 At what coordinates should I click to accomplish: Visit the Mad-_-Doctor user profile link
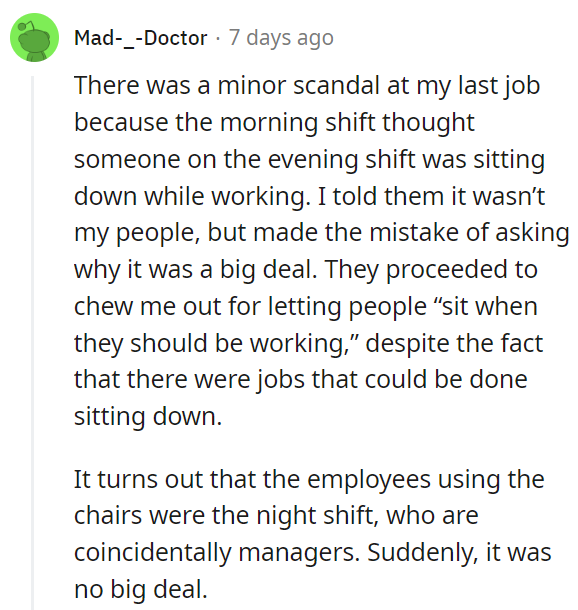(141, 38)
